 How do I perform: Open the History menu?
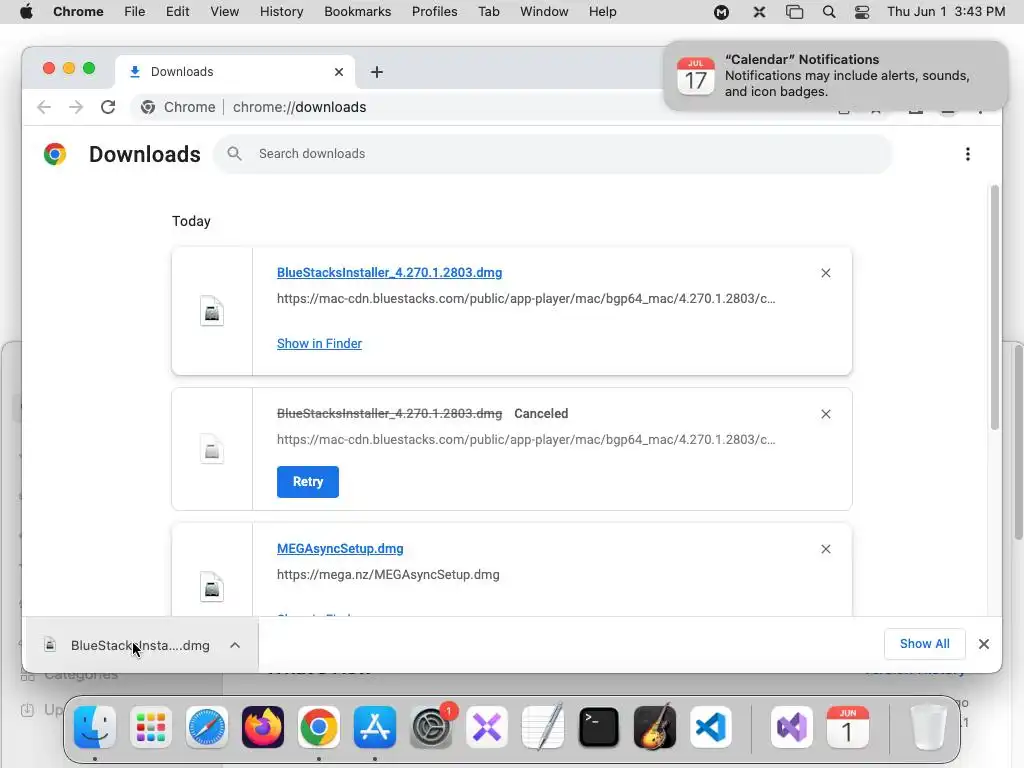281,12
